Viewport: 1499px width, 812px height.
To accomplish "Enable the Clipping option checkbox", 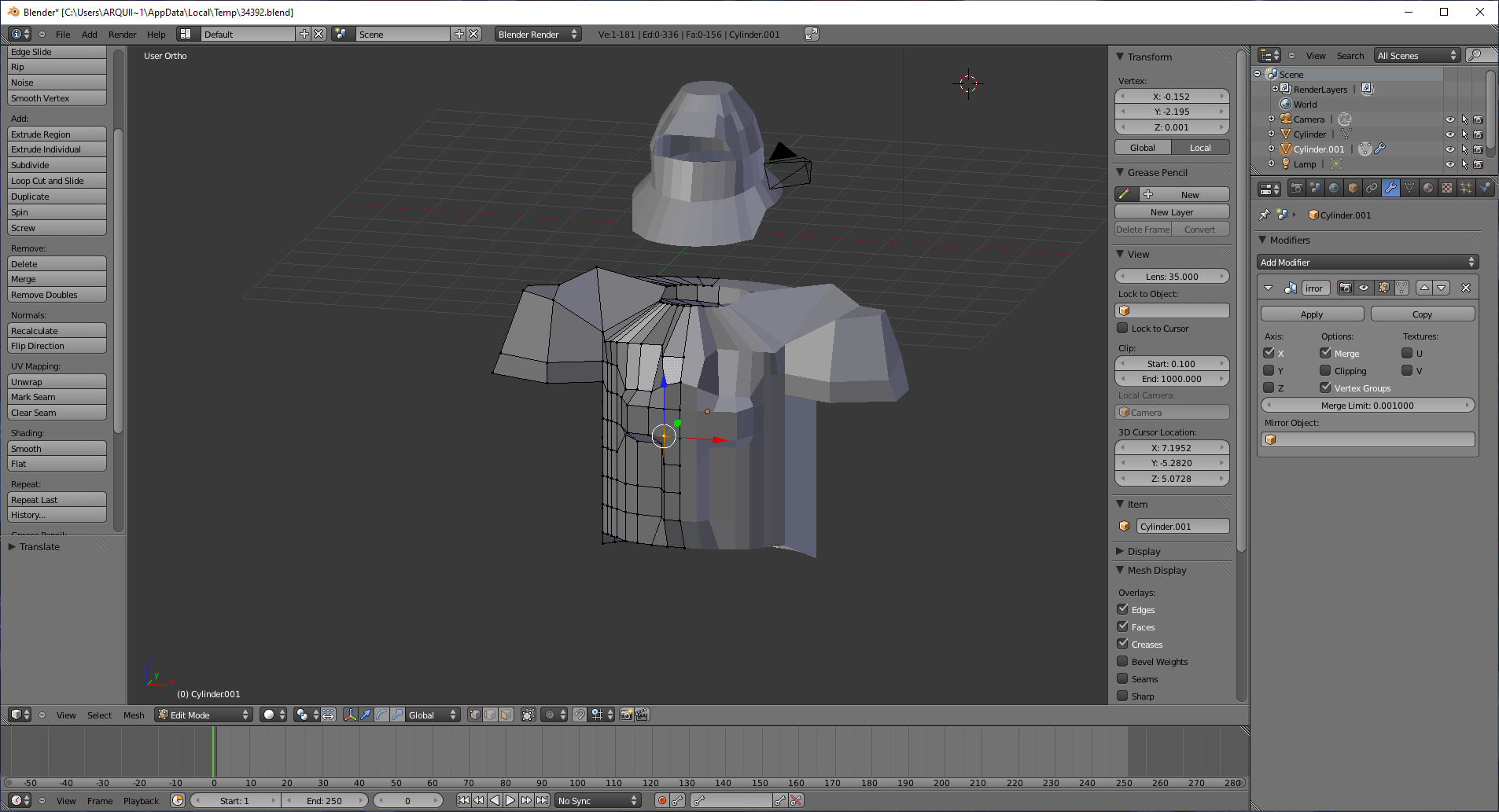I will click(x=1325, y=370).
